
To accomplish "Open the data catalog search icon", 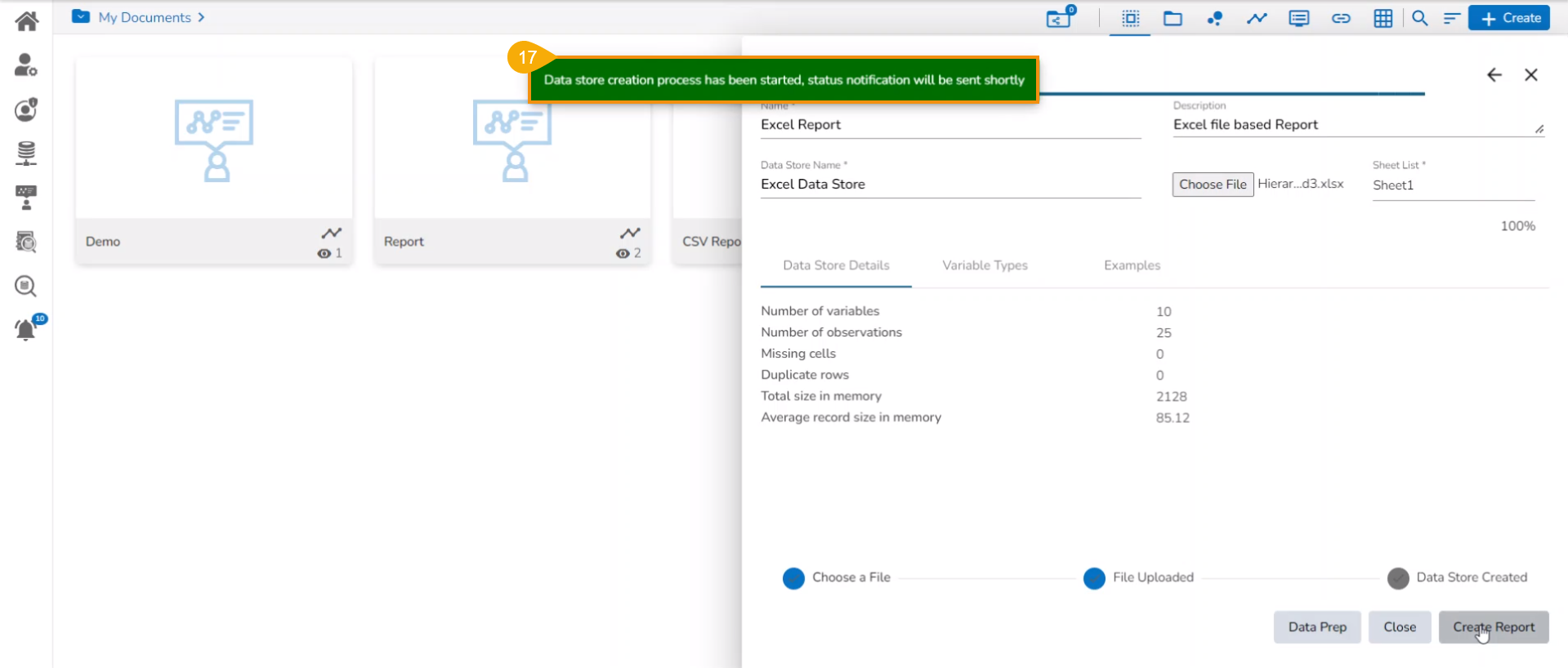I will [26, 242].
